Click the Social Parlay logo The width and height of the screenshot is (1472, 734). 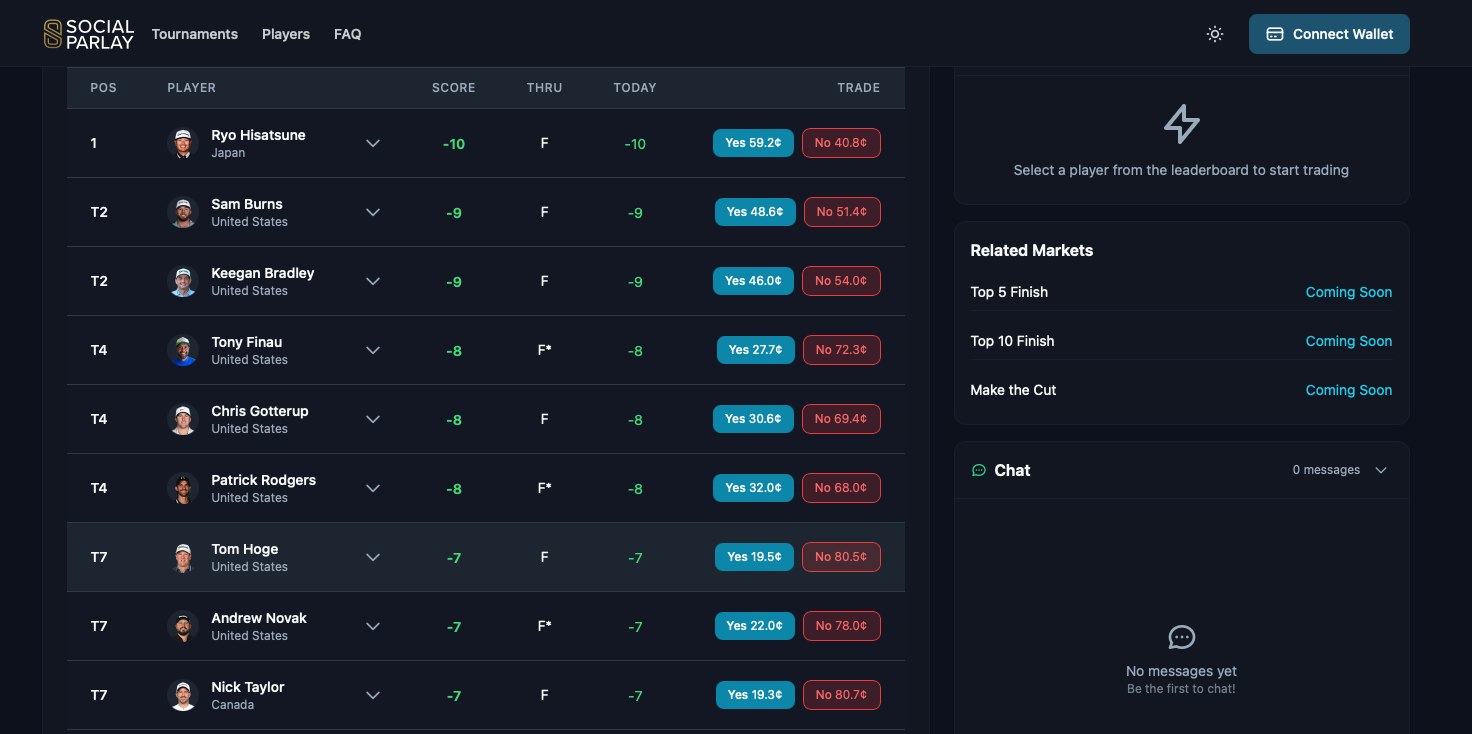coord(88,34)
